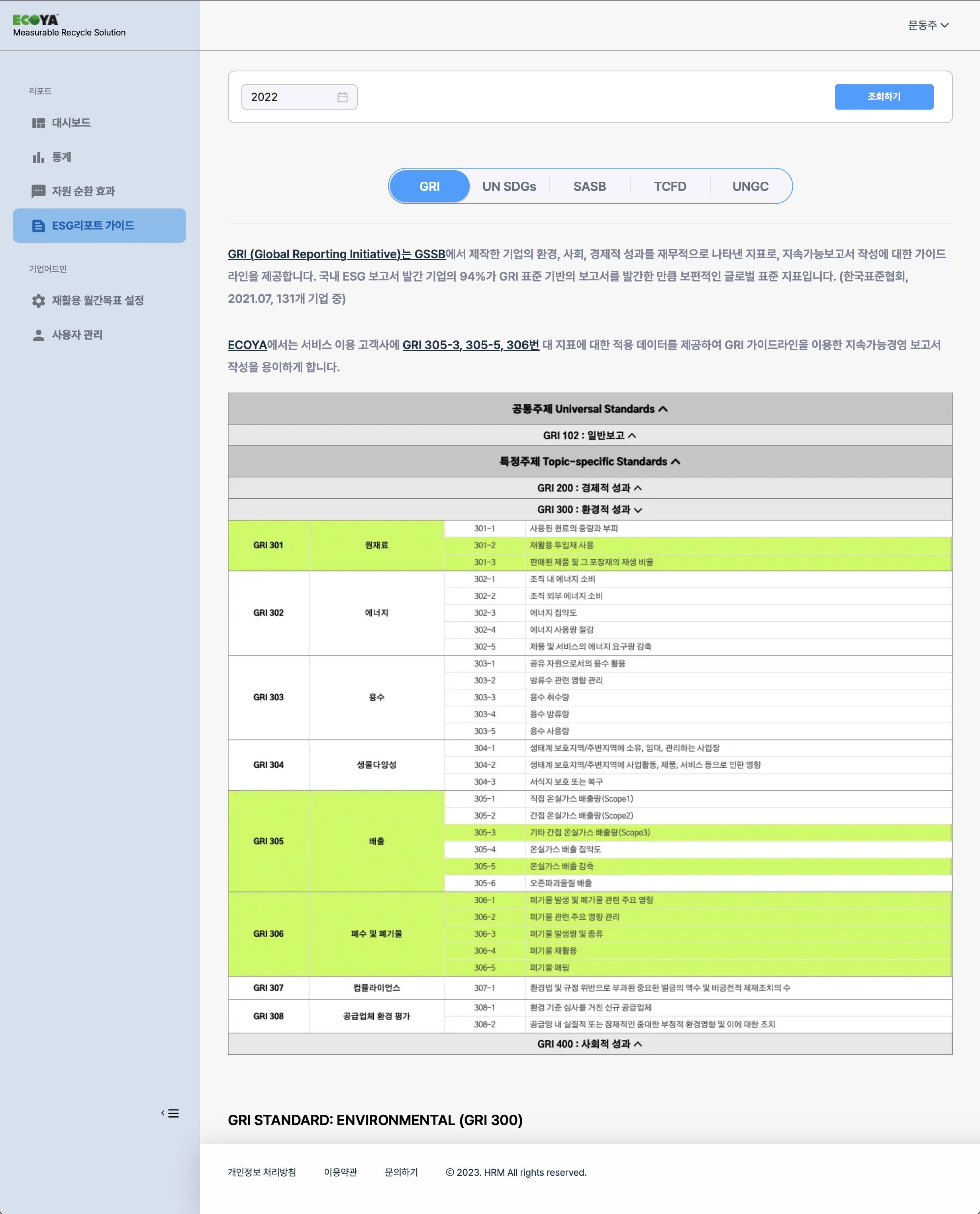Open 통계 menu item
Viewport: 980px width, 1214px height.
(x=99, y=157)
